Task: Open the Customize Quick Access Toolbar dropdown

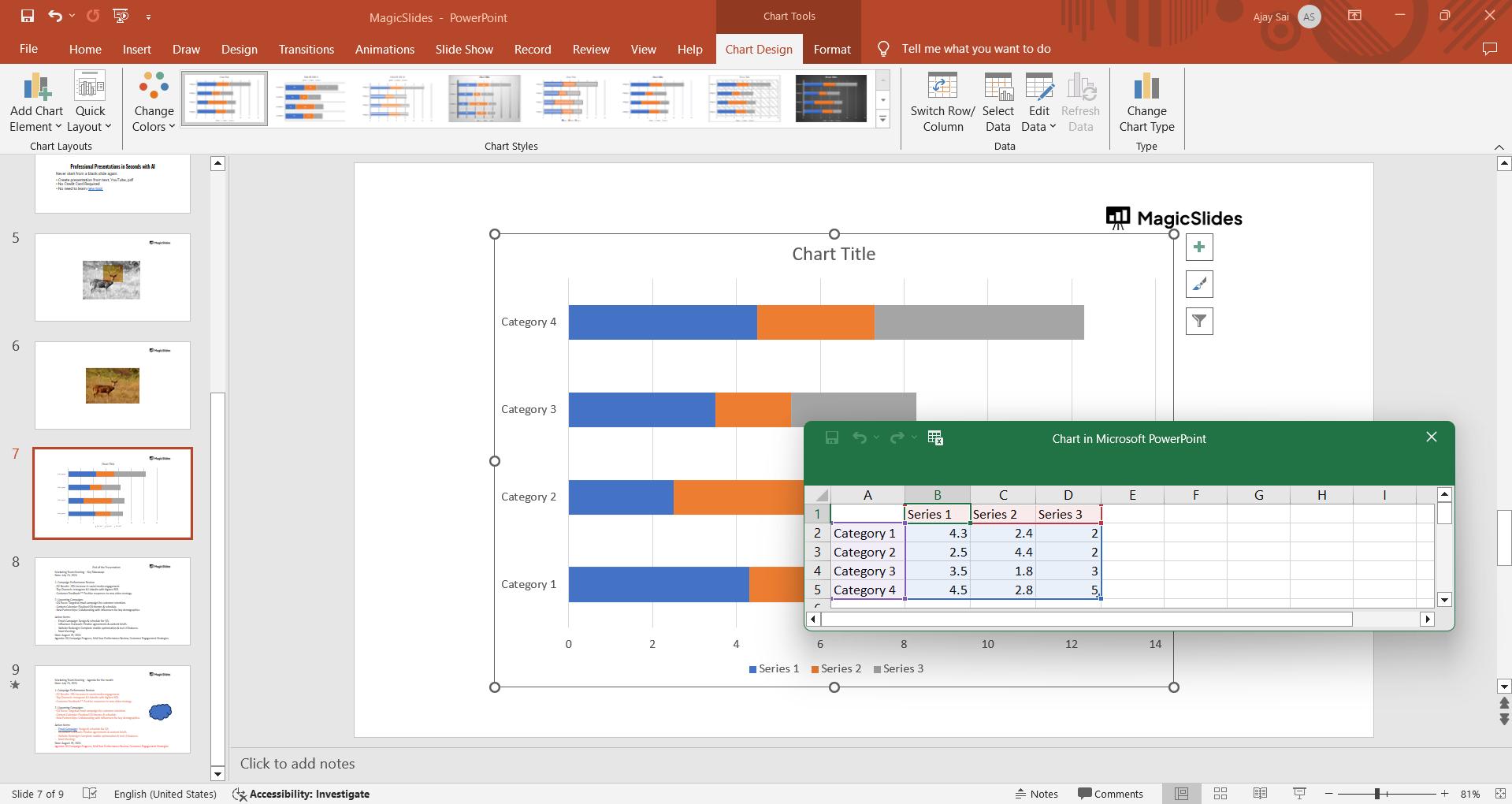Action: coord(148,17)
